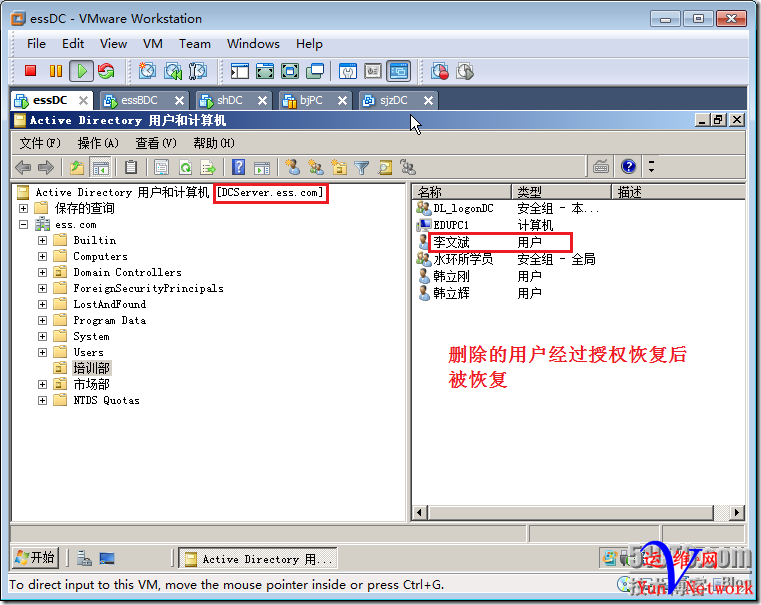Start movie capture record icon
The height and width of the screenshot is (605, 761).
coord(440,71)
